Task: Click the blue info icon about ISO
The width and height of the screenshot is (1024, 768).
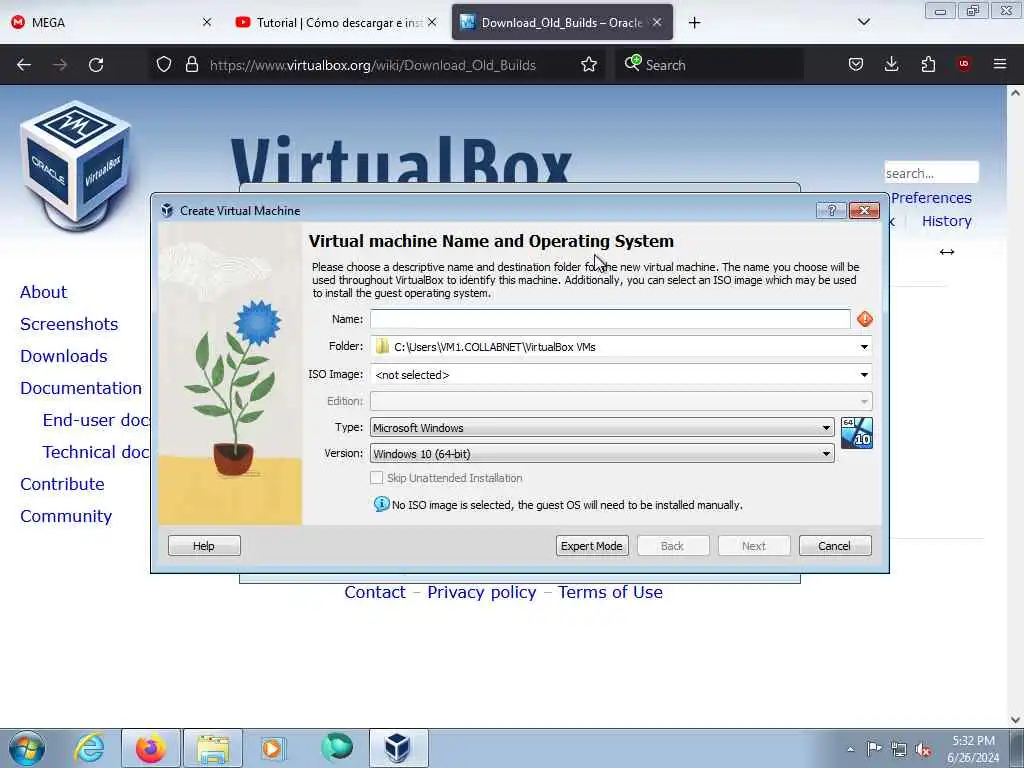Action: click(381, 504)
